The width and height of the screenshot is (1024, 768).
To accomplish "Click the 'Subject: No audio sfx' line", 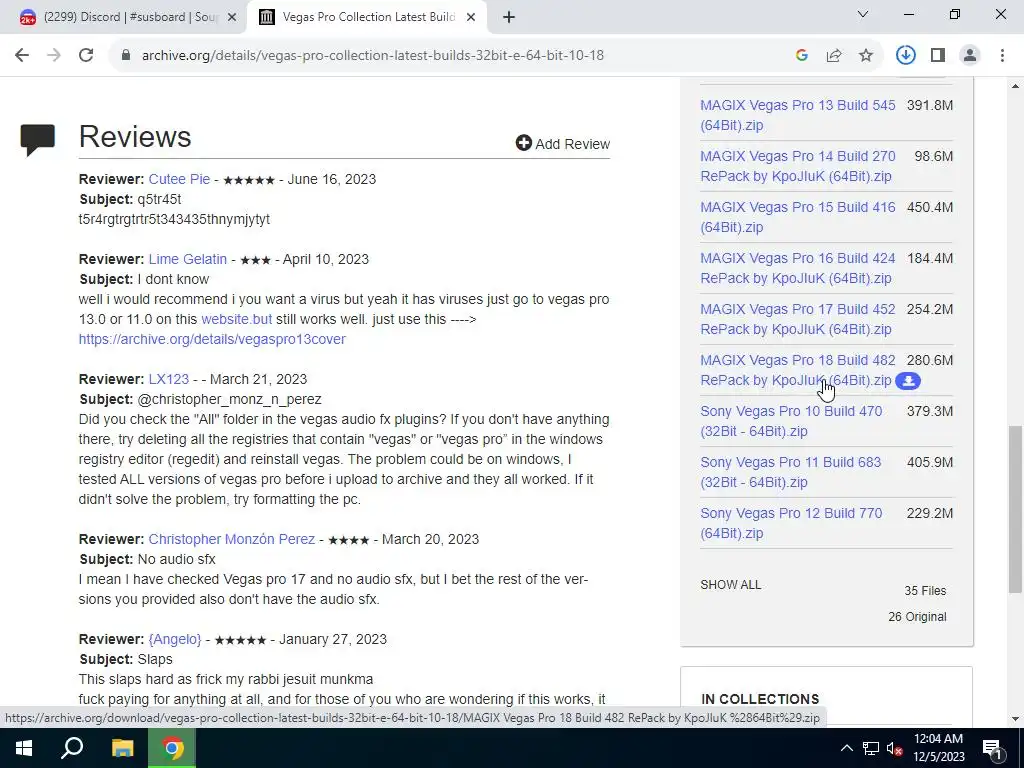I will [147, 559].
